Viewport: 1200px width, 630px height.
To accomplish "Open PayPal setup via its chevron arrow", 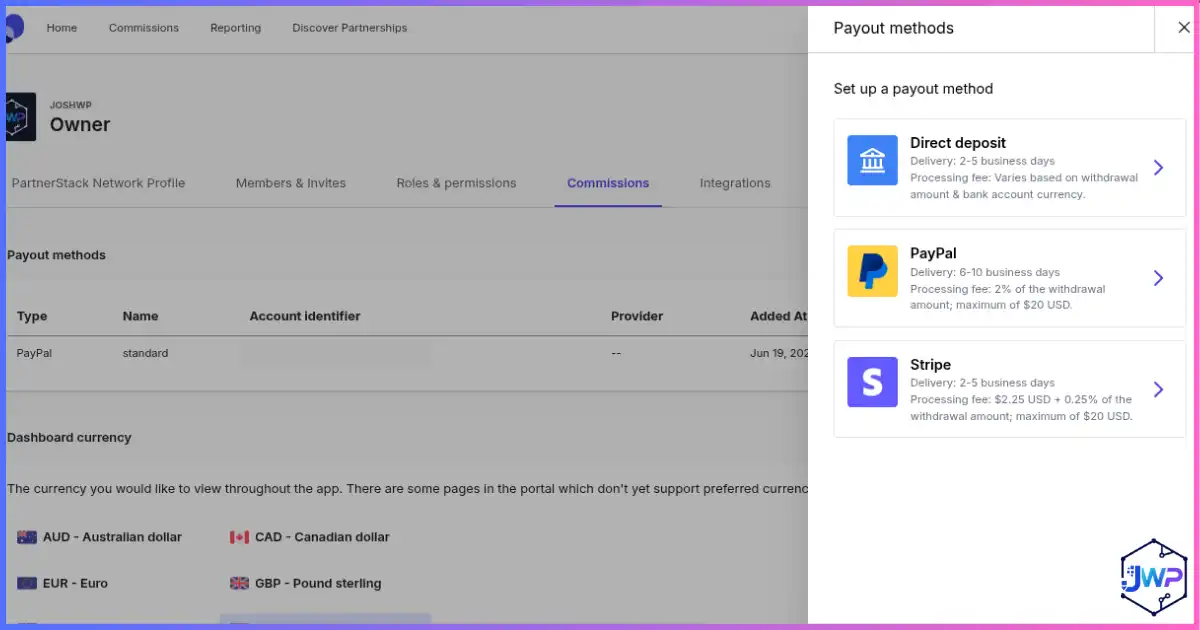I will click(1158, 278).
